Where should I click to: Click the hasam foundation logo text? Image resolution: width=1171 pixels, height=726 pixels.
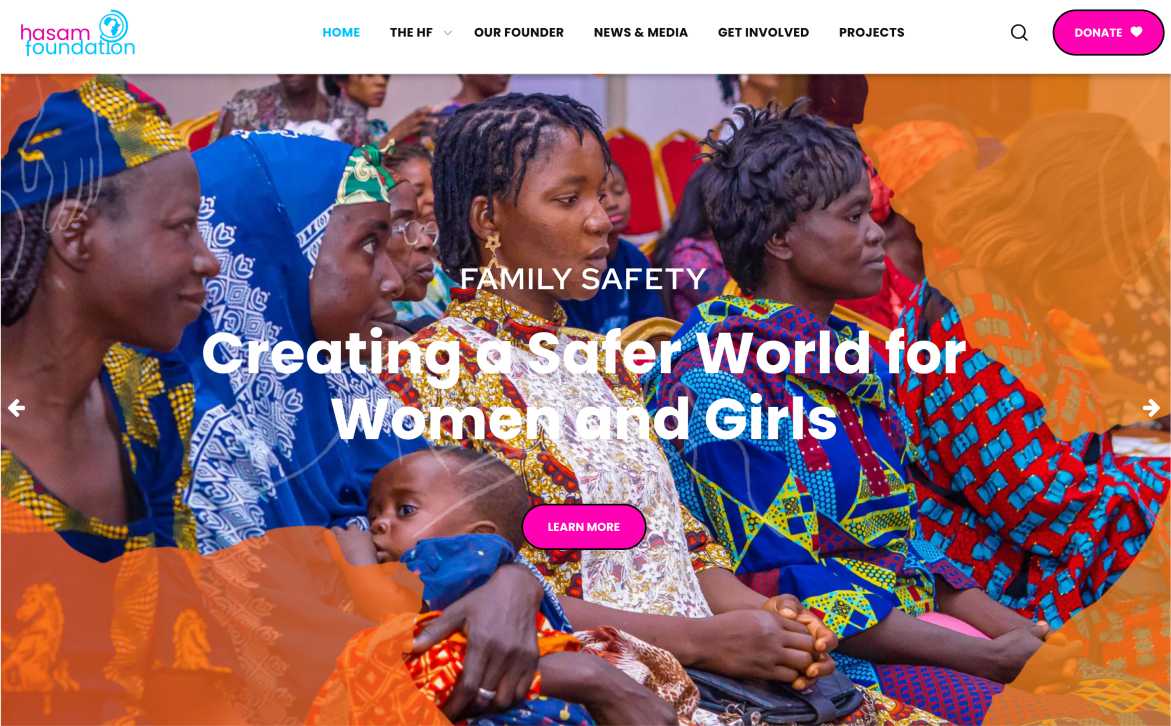(x=78, y=40)
